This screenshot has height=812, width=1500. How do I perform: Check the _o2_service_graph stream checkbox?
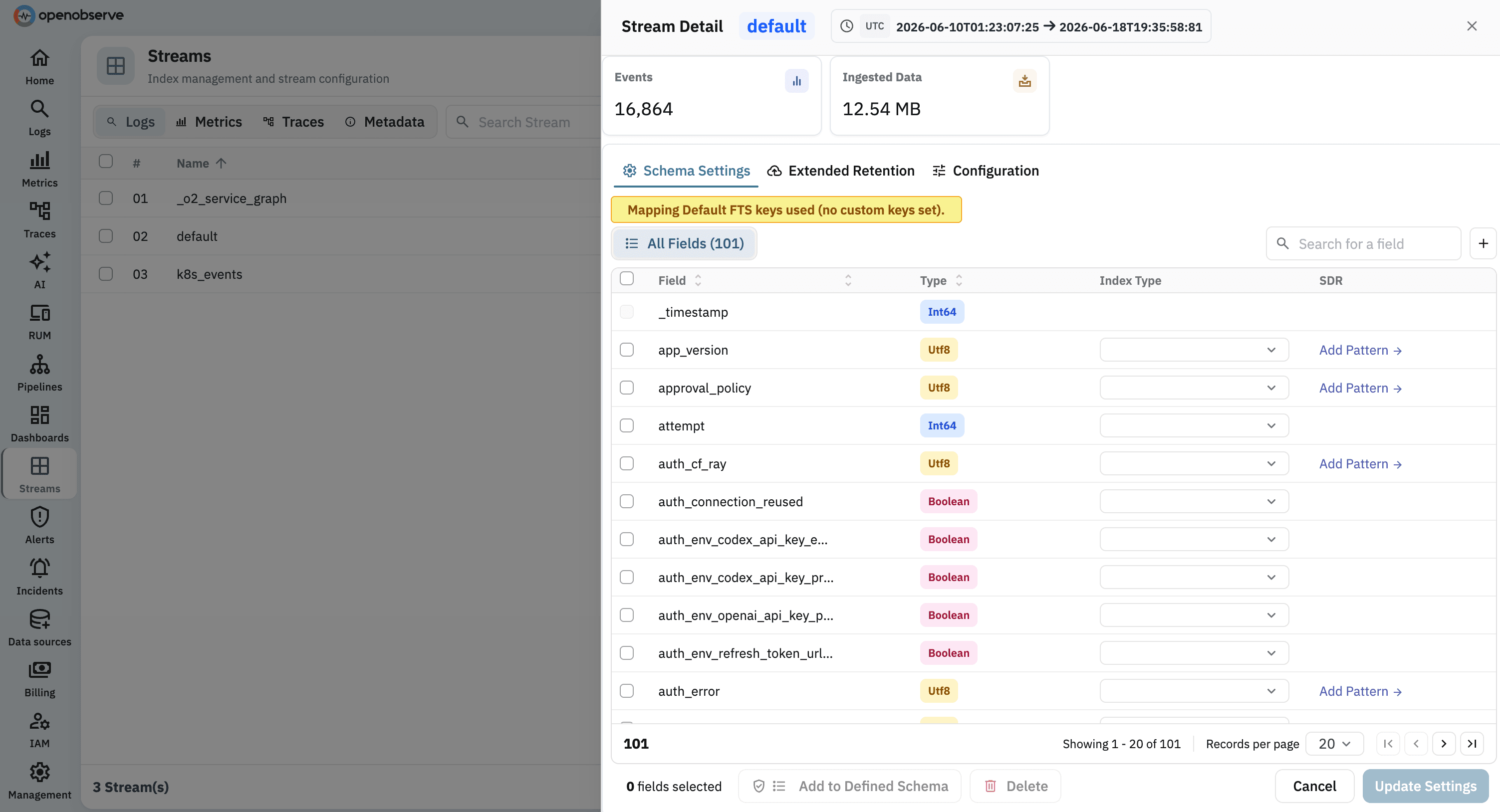(x=105, y=198)
